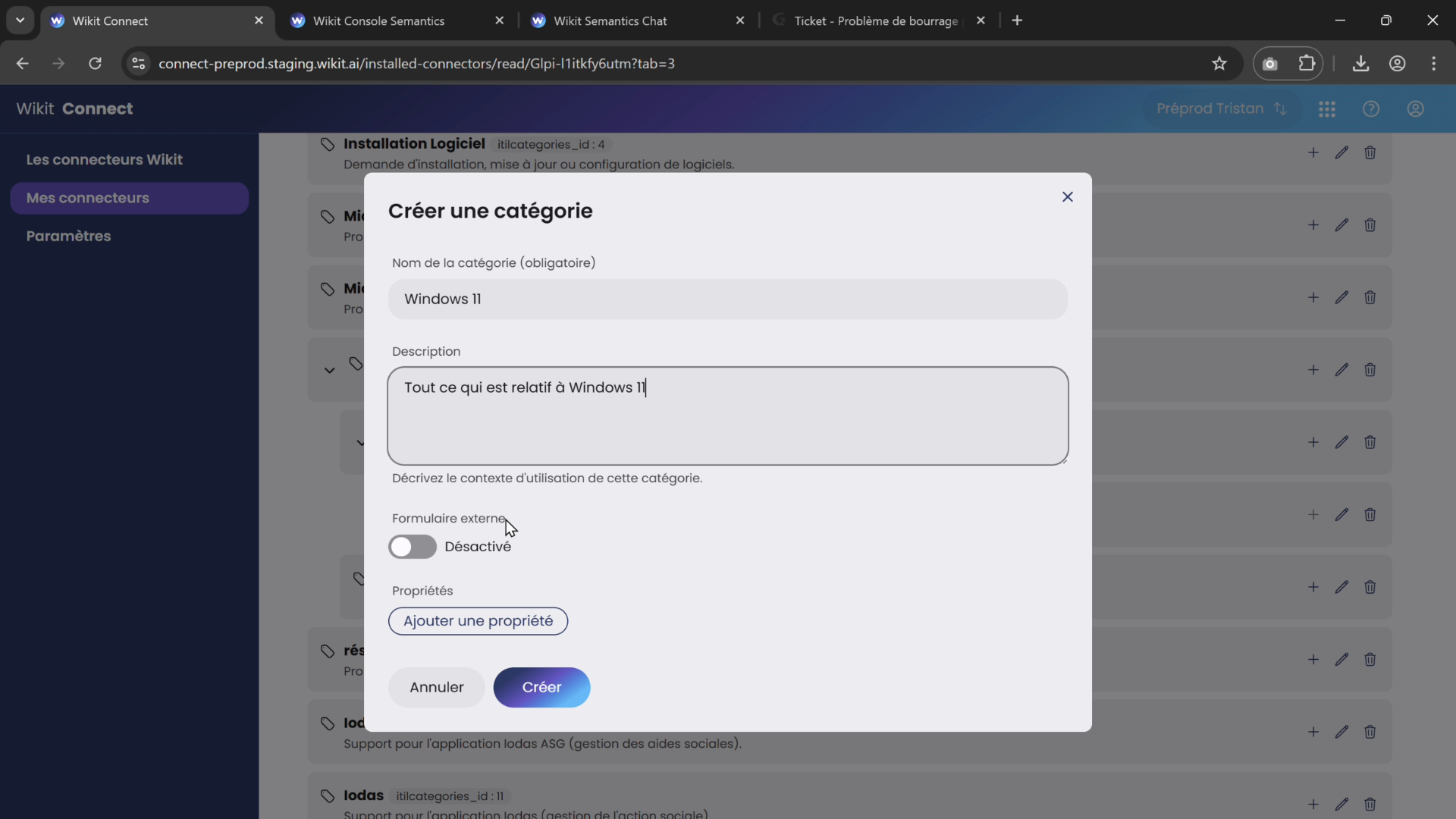The image size is (1456, 819).
Task: Bookmark the page with the star icon
Action: 1219,64
